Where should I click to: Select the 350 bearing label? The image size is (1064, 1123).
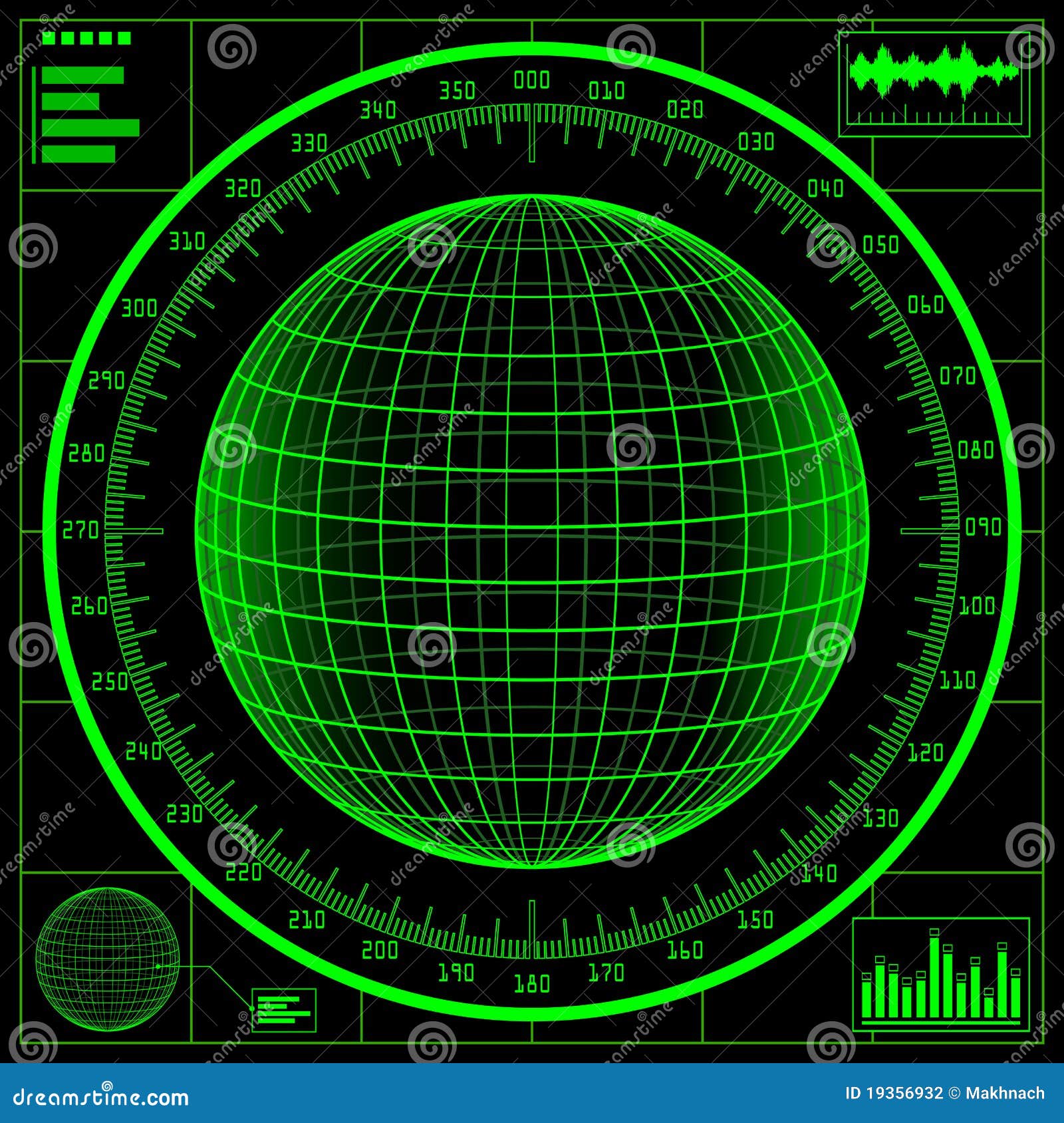tap(458, 90)
